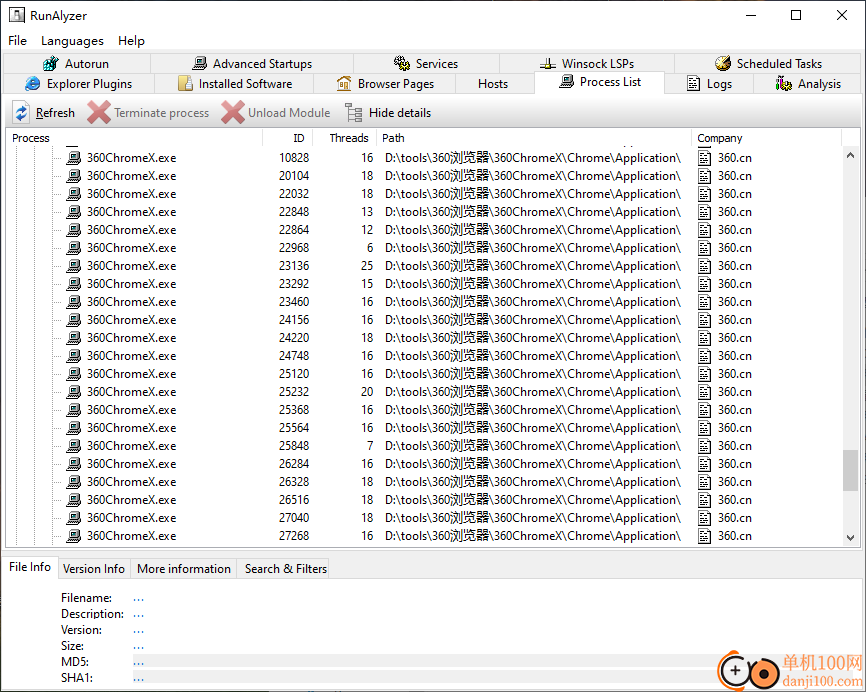The height and width of the screenshot is (692, 866).
Task: Click the Installed Software icon
Action: click(185, 83)
